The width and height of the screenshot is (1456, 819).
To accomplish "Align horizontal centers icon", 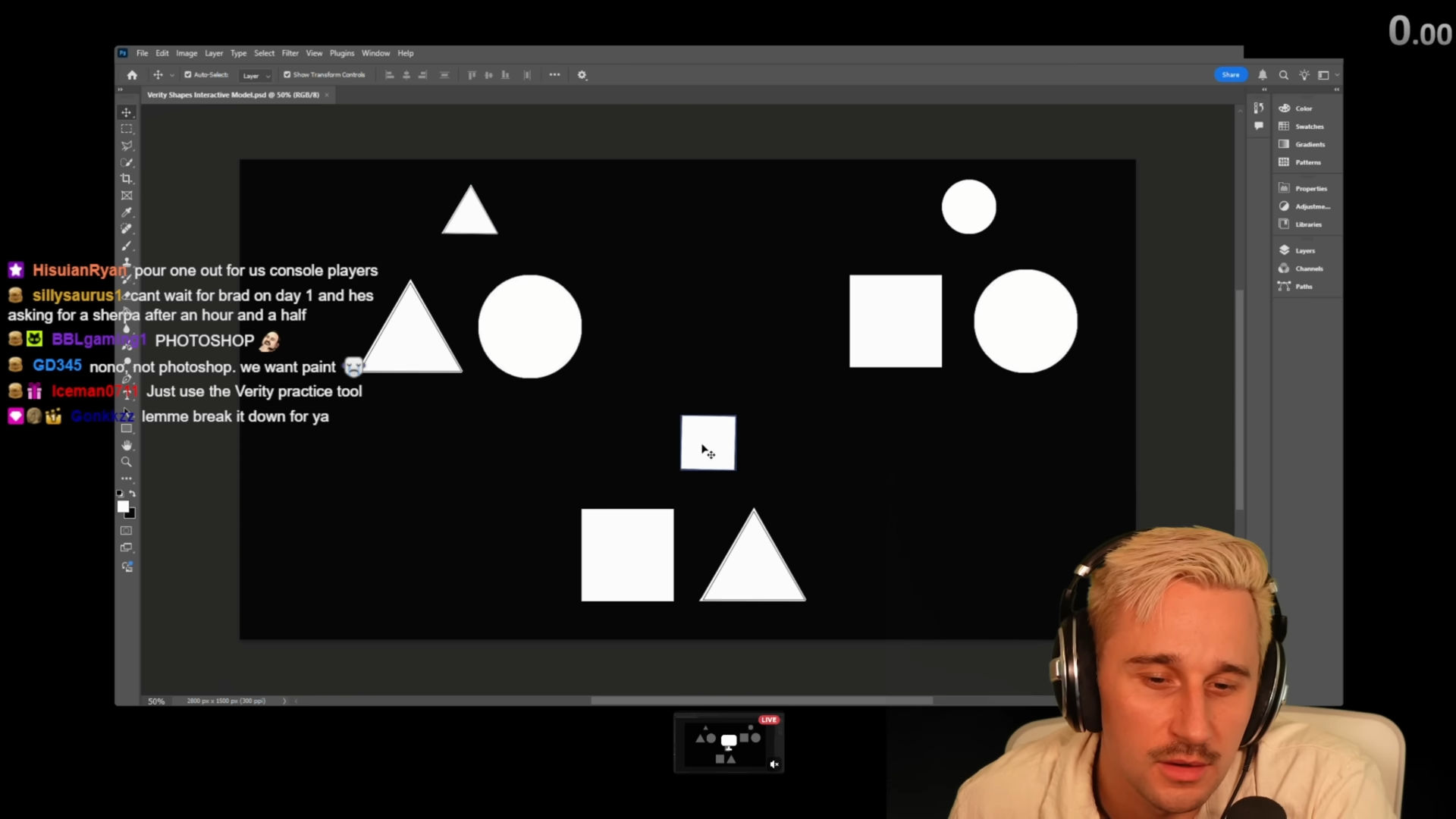I will pos(406,75).
